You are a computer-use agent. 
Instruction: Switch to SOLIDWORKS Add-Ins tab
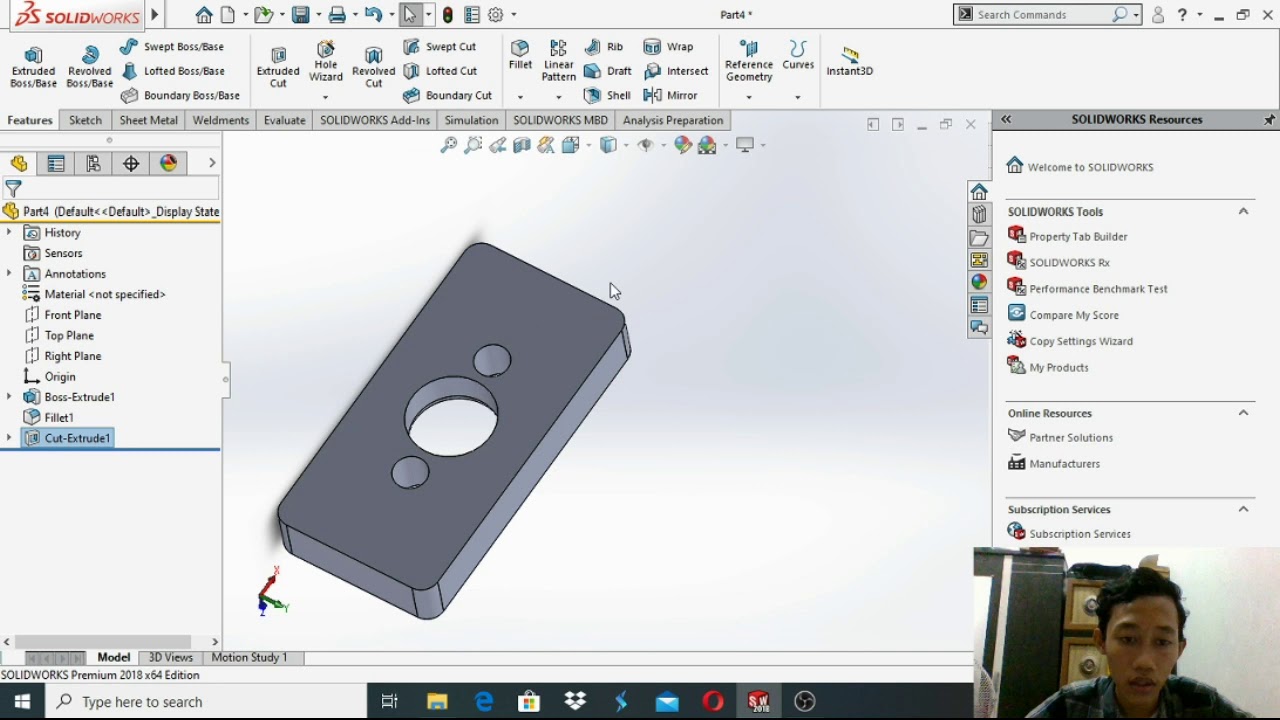[375, 120]
